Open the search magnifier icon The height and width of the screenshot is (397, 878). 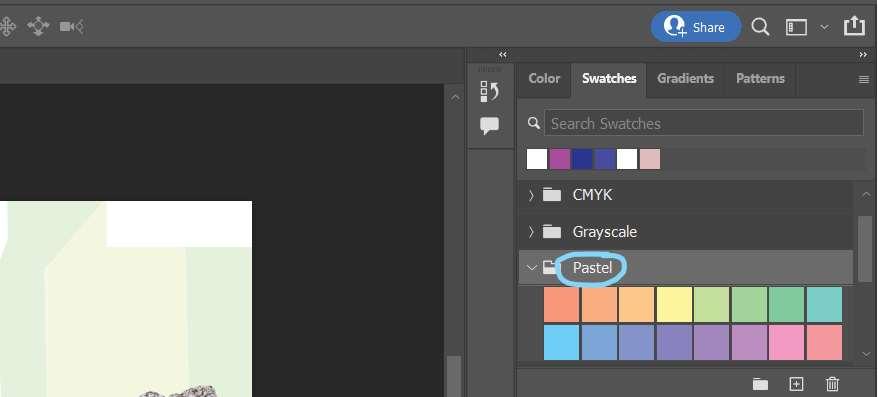click(760, 27)
